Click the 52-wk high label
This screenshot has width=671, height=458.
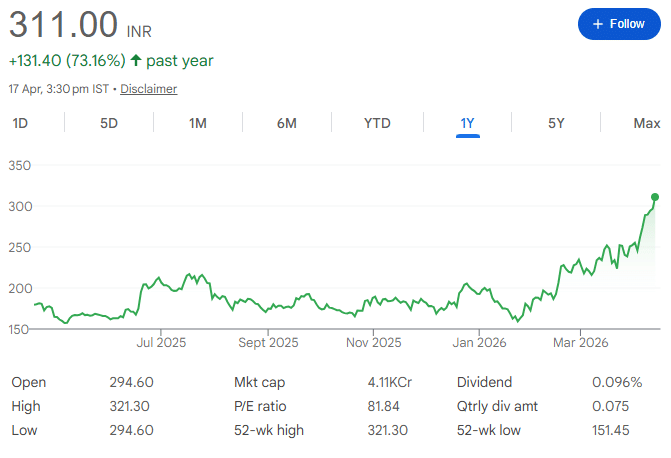(269, 430)
